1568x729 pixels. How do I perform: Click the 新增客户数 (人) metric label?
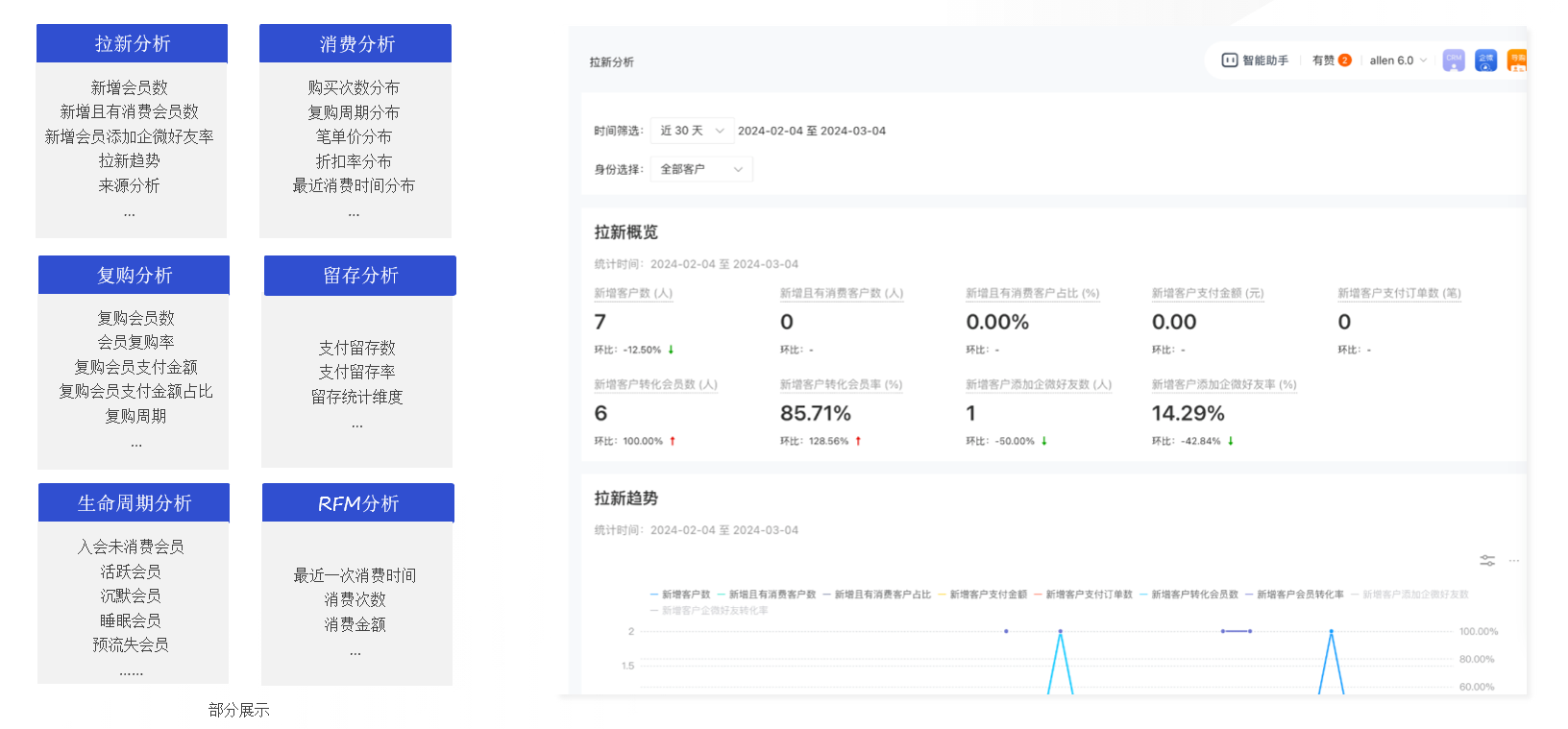coord(633,293)
